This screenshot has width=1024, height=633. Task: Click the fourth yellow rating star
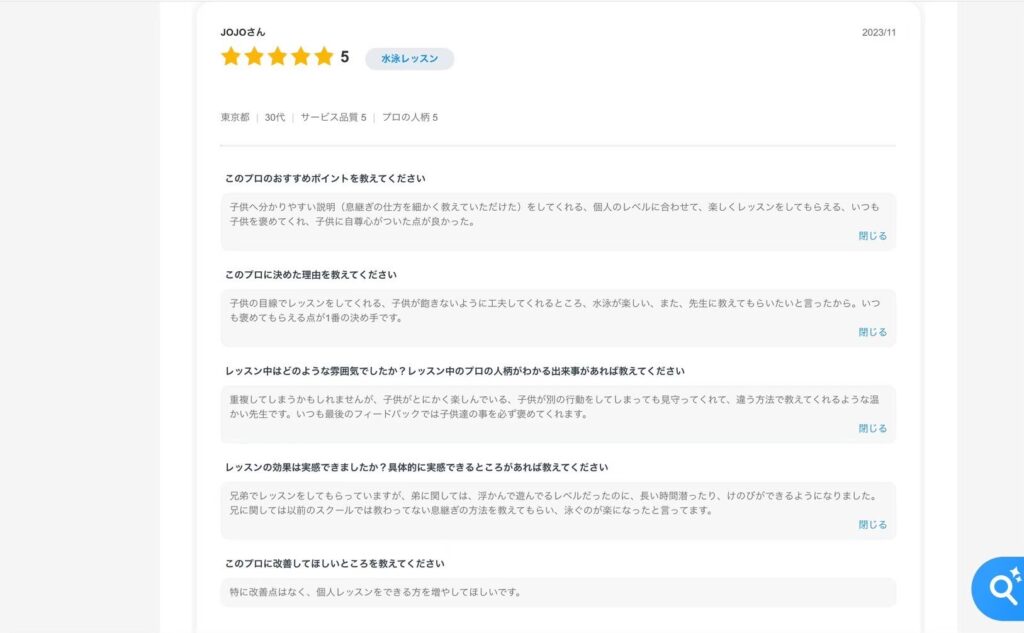click(300, 57)
